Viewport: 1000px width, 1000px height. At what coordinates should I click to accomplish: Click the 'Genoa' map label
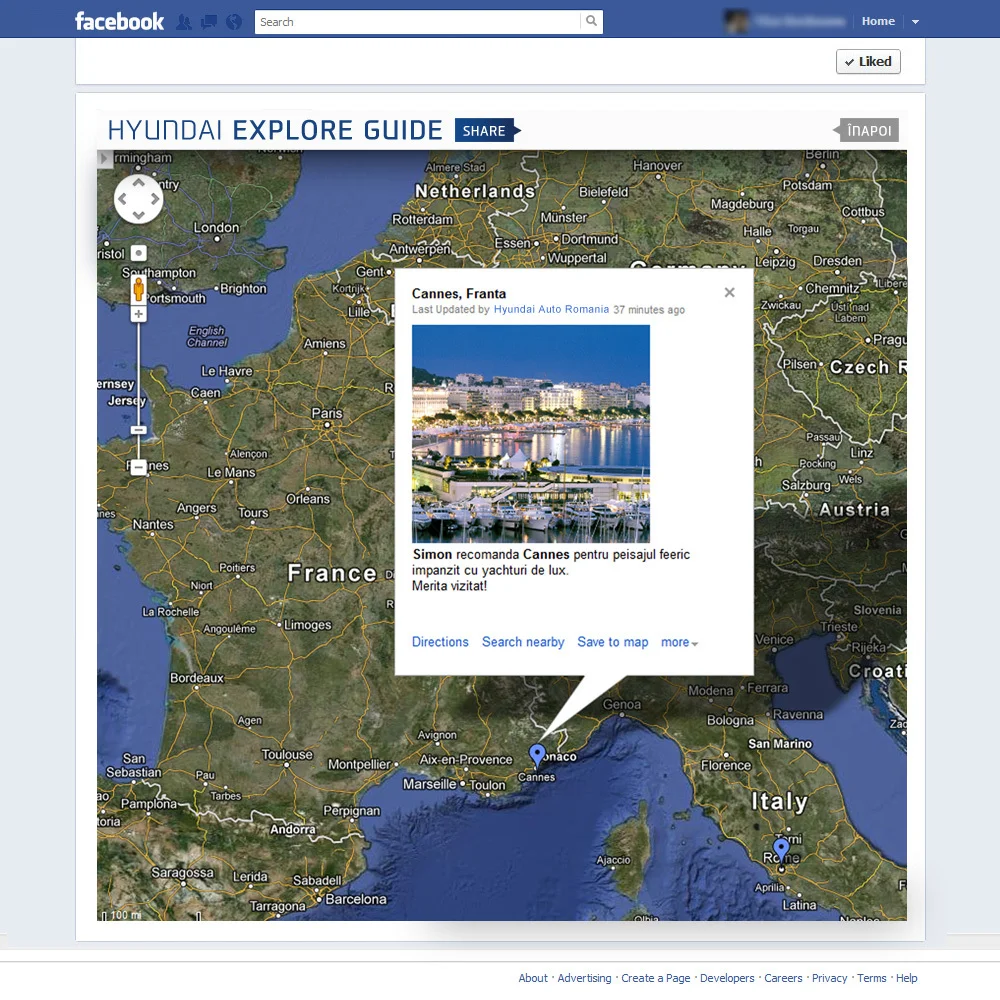click(x=622, y=704)
